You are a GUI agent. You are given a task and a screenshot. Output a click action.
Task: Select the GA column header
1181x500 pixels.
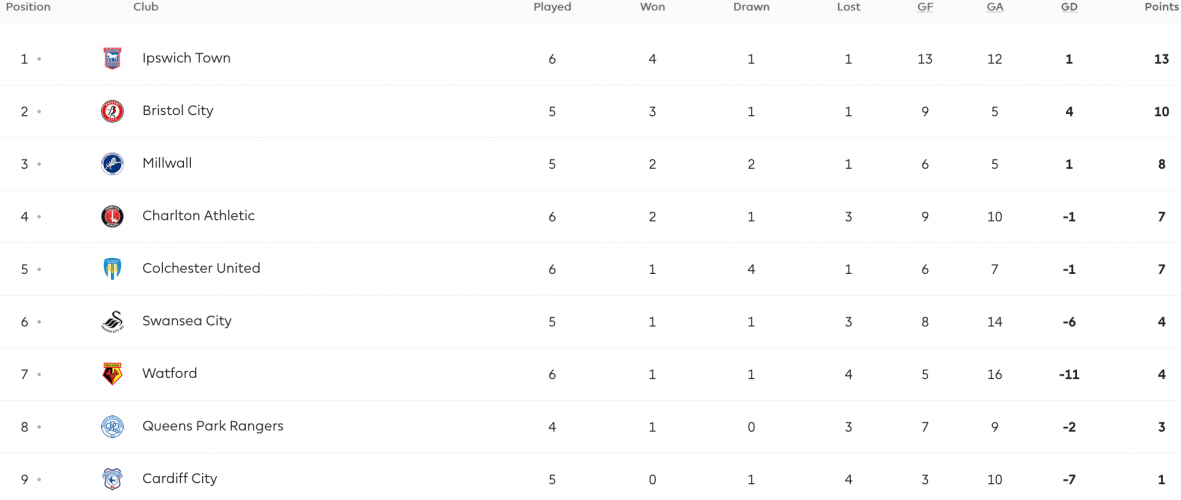pyautogui.click(x=994, y=8)
